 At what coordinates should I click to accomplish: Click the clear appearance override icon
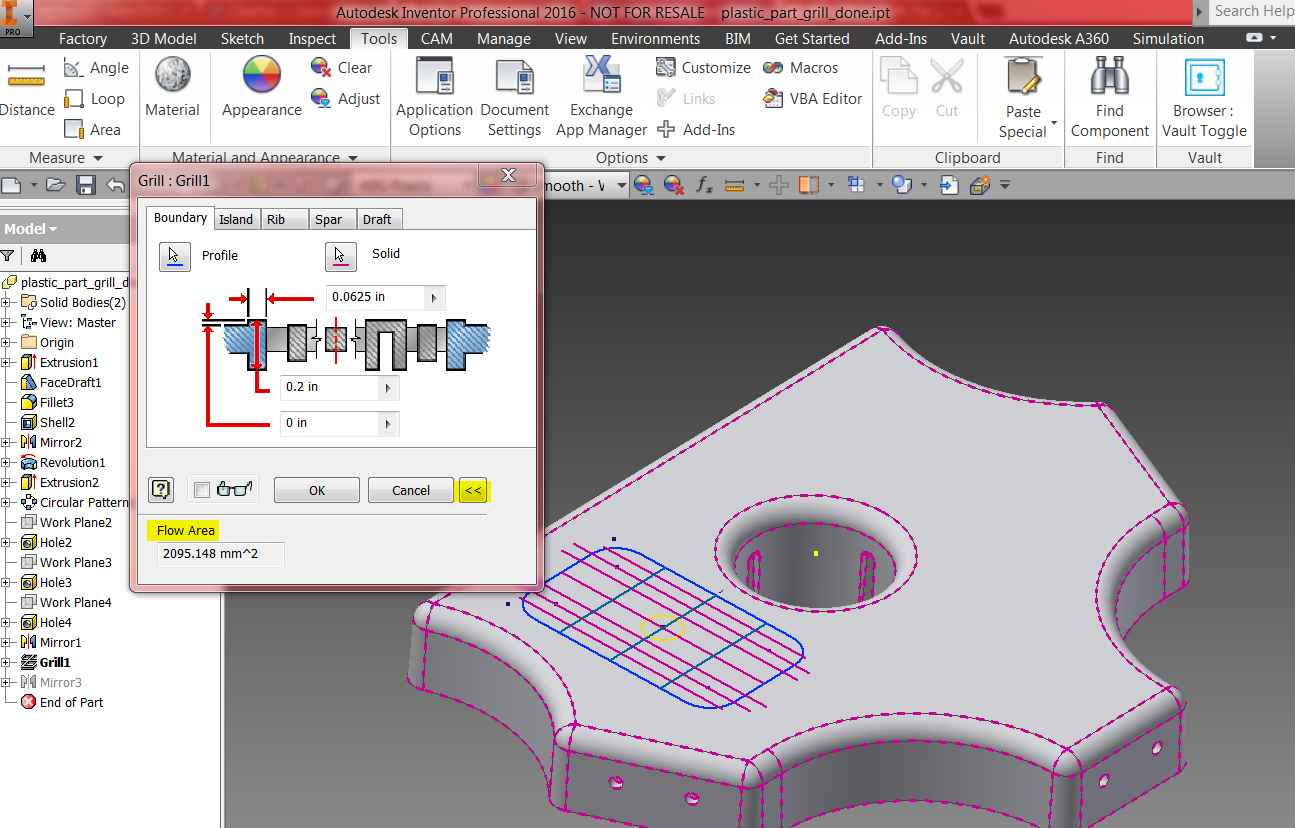pyautogui.click(x=674, y=185)
